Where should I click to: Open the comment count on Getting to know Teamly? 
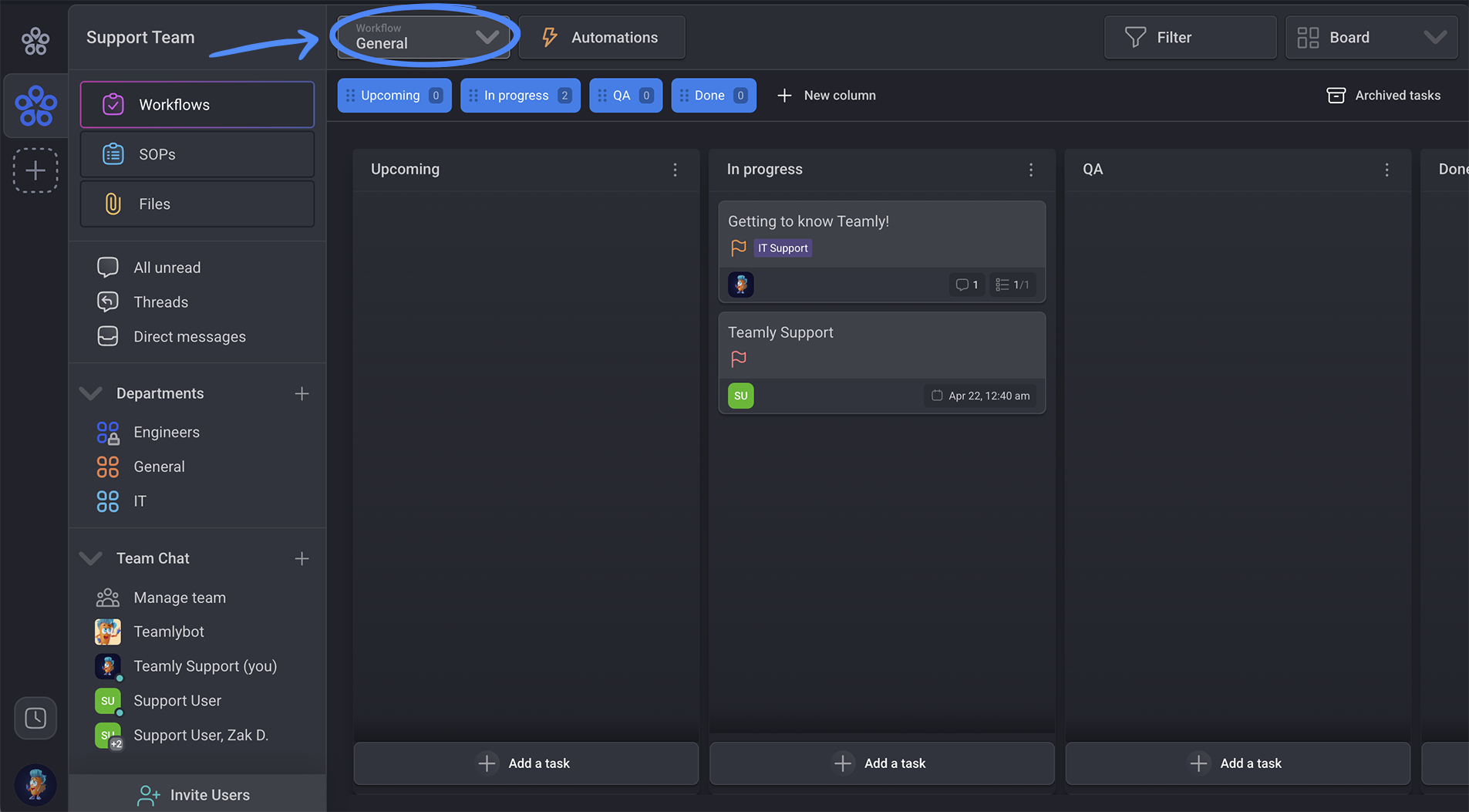[x=967, y=285]
